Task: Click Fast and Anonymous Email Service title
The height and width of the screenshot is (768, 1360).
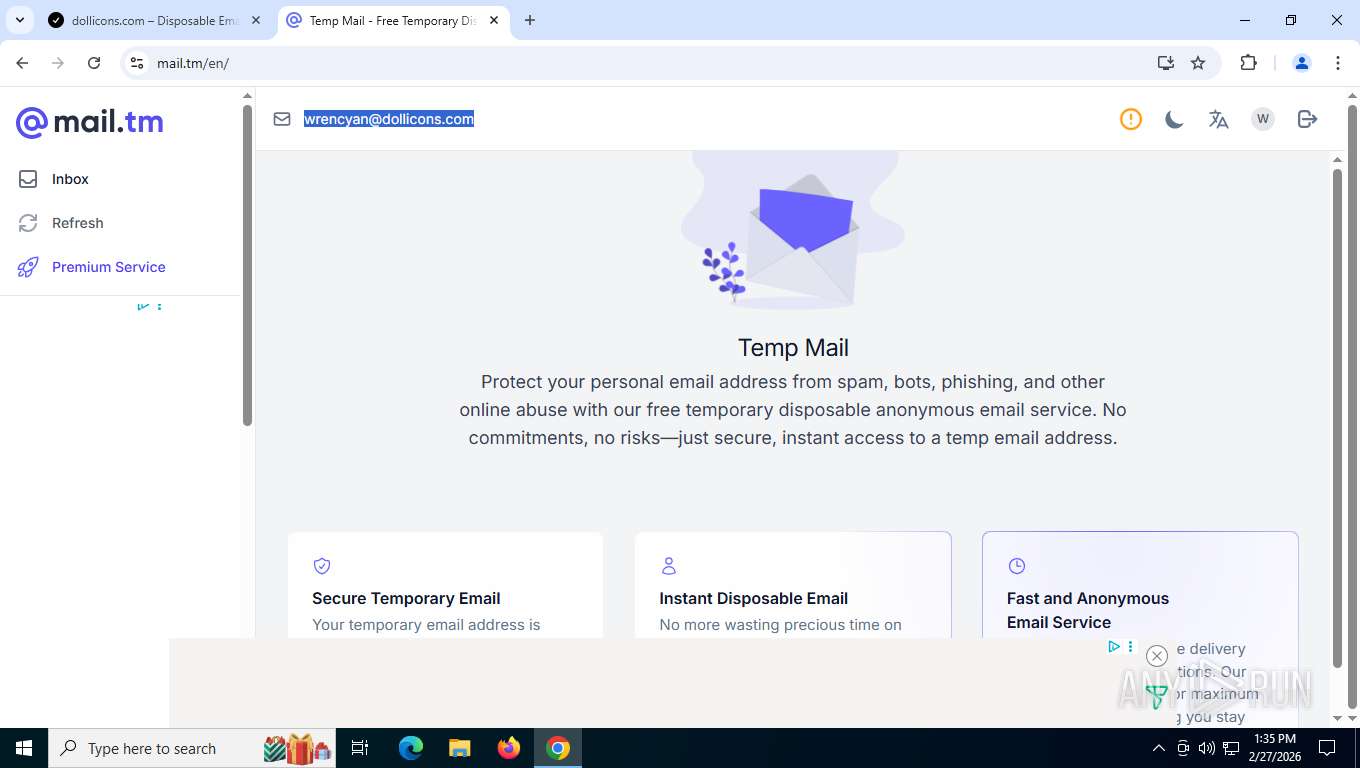Action: [x=1088, y=610]
